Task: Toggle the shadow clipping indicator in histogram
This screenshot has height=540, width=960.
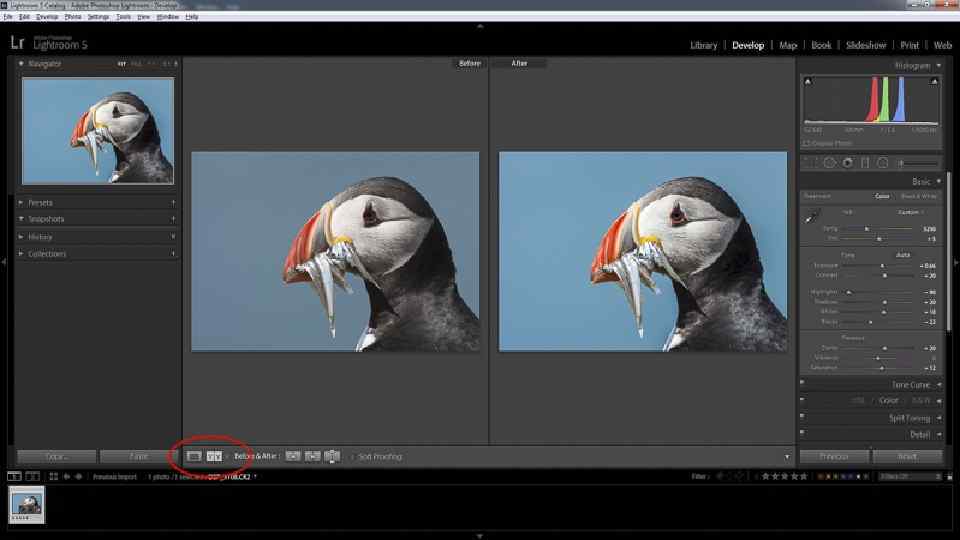Action: (808, 81)
